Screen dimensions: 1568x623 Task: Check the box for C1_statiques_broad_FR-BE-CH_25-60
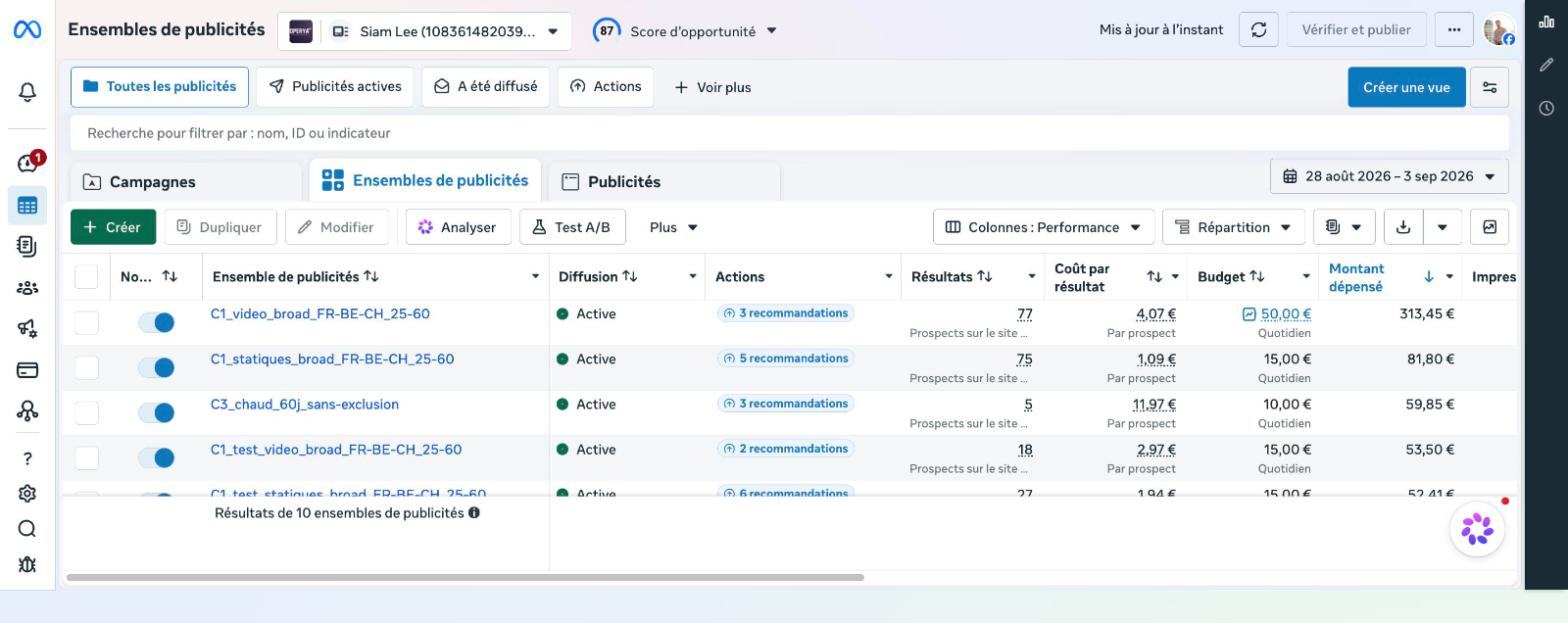[87, 367]
